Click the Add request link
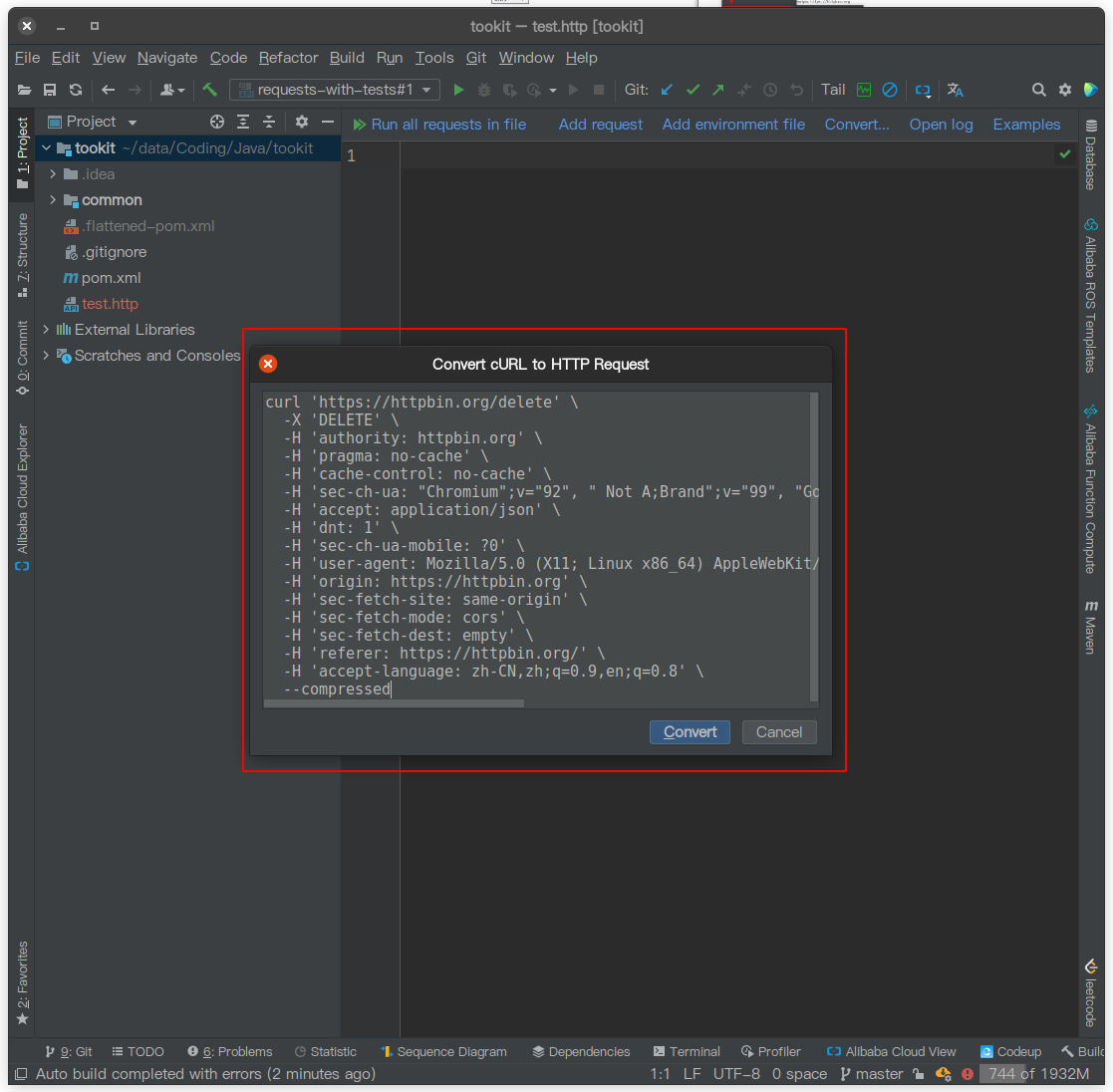This screenshot has height=1092, width=1113. pos(601,125)
